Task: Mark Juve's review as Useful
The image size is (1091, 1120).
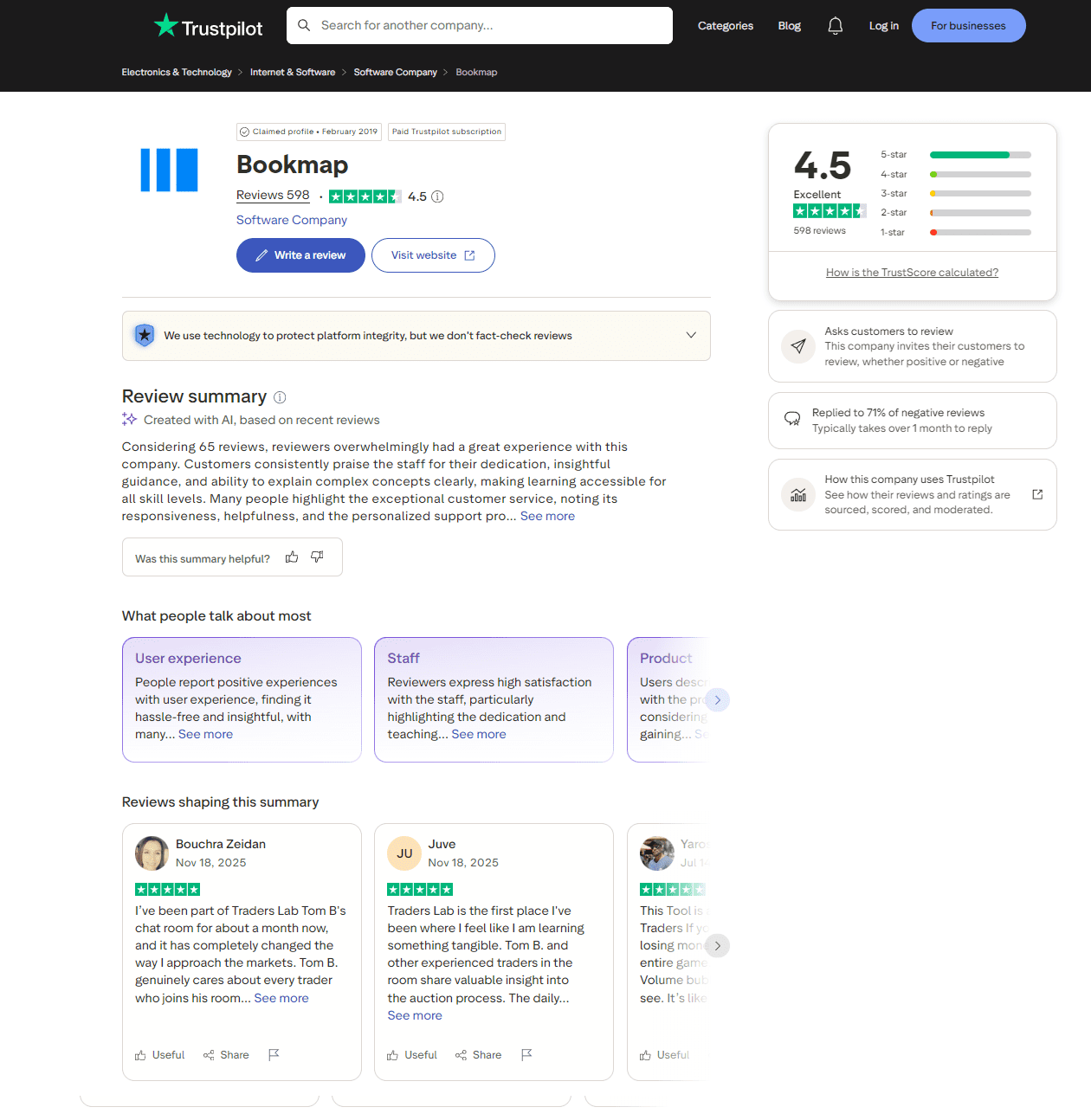Action: point(412,1055)
